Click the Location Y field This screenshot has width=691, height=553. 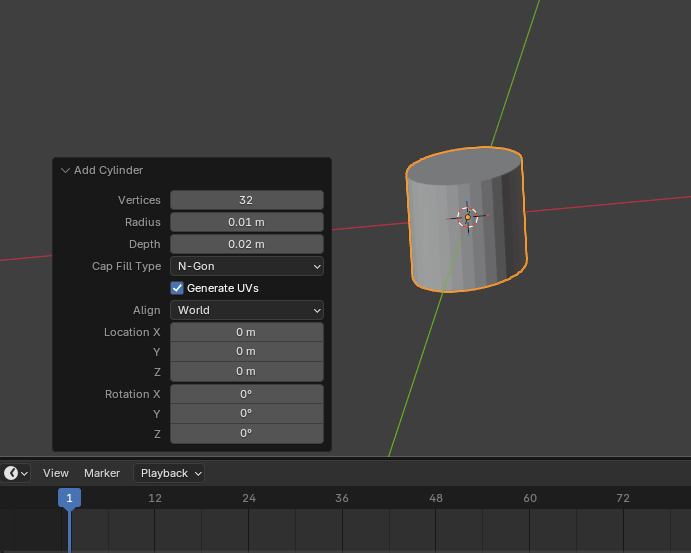click(x=247, y=352)
